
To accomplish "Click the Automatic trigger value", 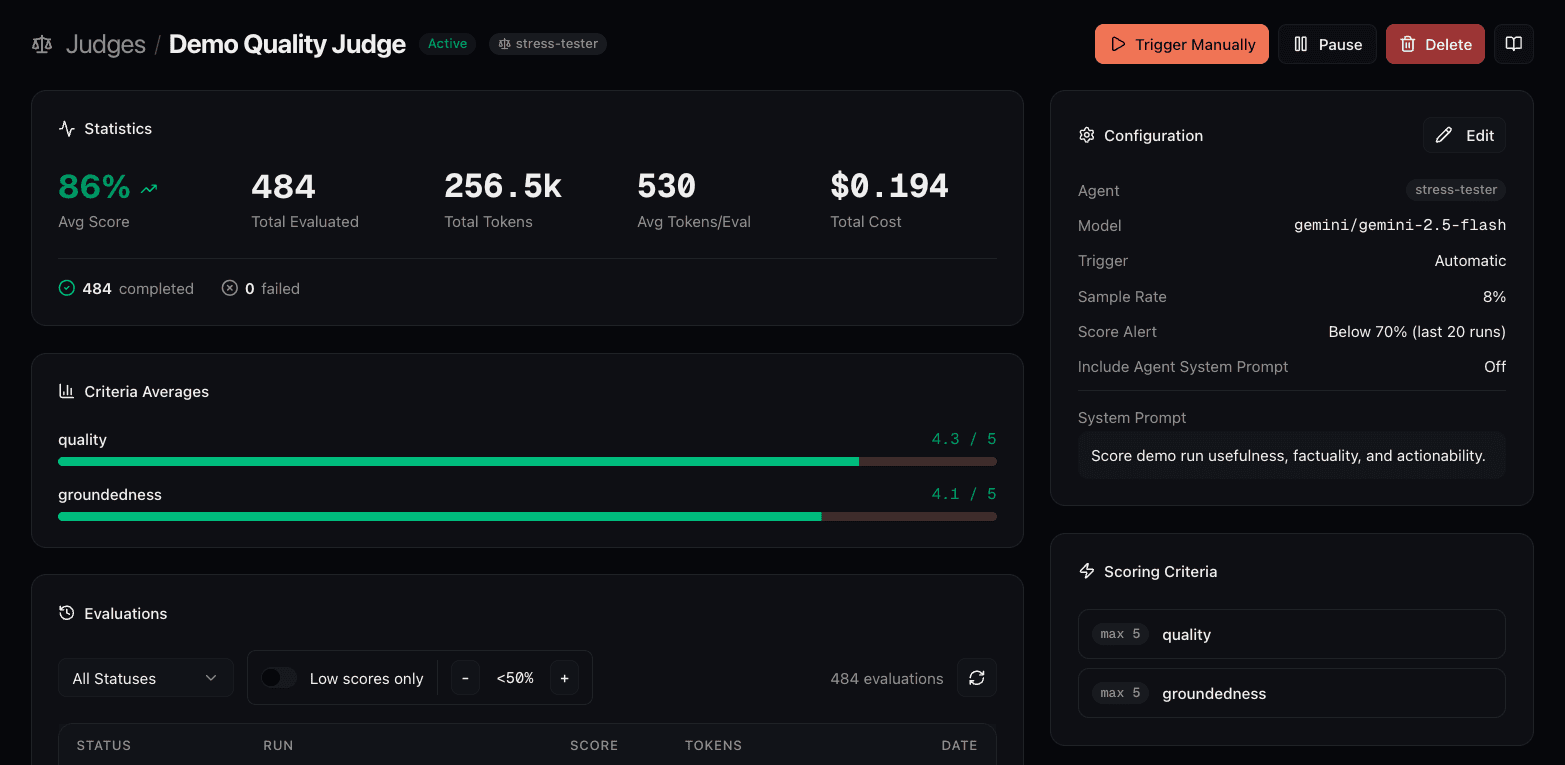I will [1470, 261].
